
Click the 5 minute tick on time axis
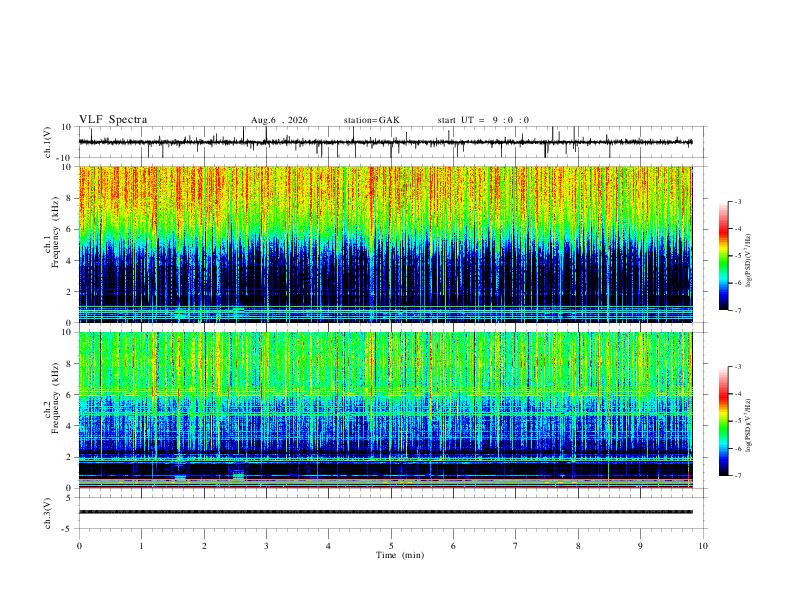(x=391, y=546)
